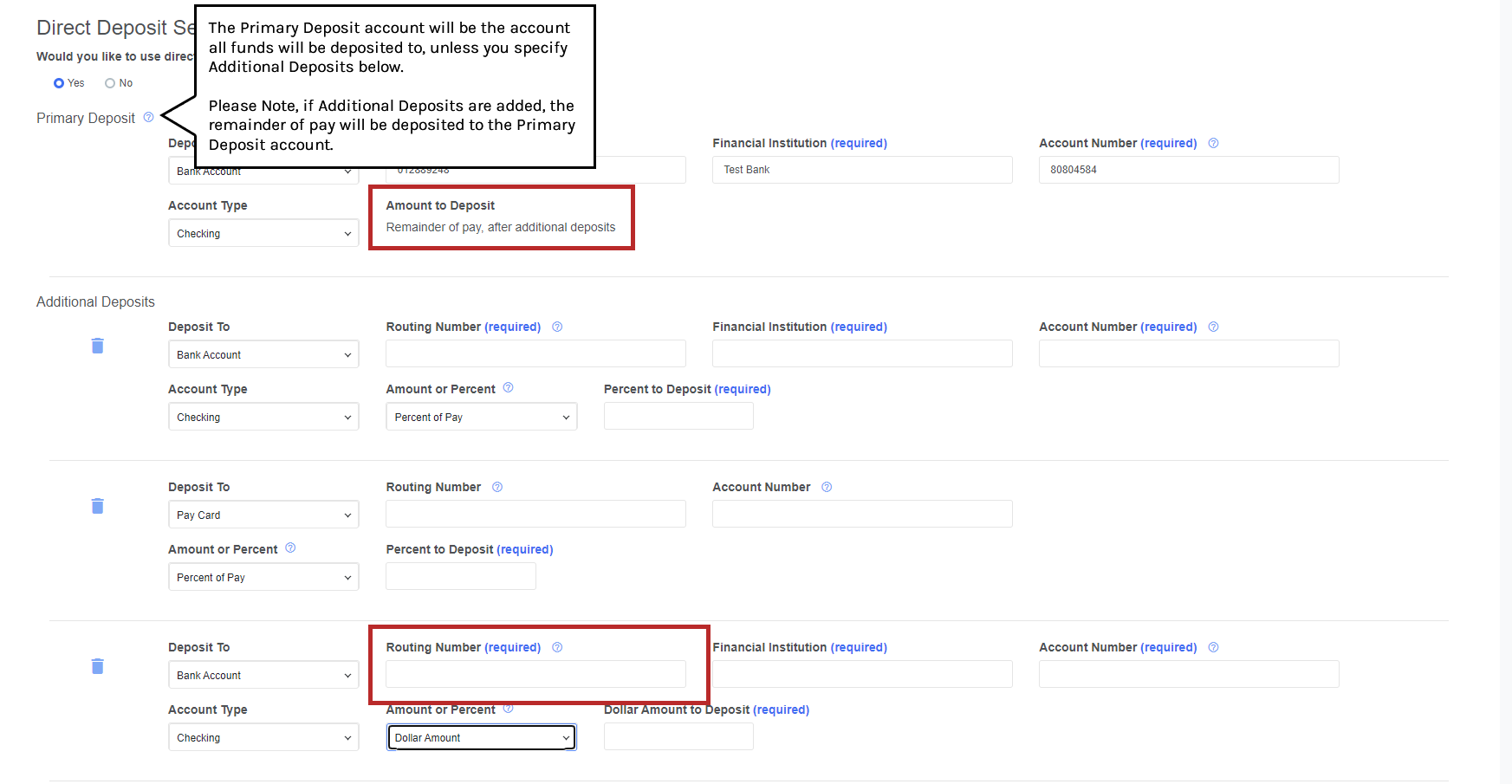Image resolution: width=1512 pixels, height=784 pixels.
Task: Select the No radio button for direct deposit
Action: 110,83
